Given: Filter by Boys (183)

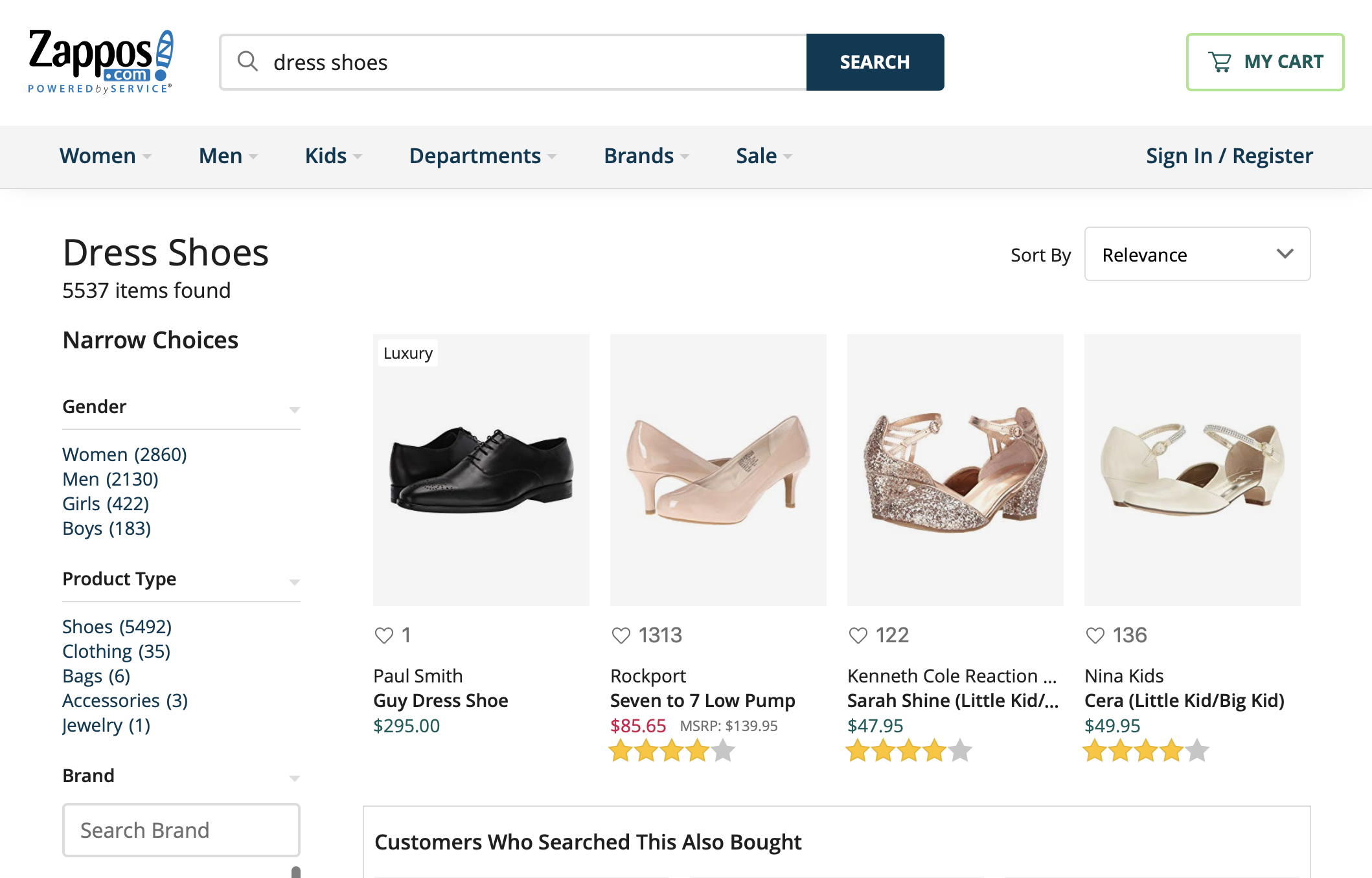Looking at the screenshot, I should [x=107, y=528].
